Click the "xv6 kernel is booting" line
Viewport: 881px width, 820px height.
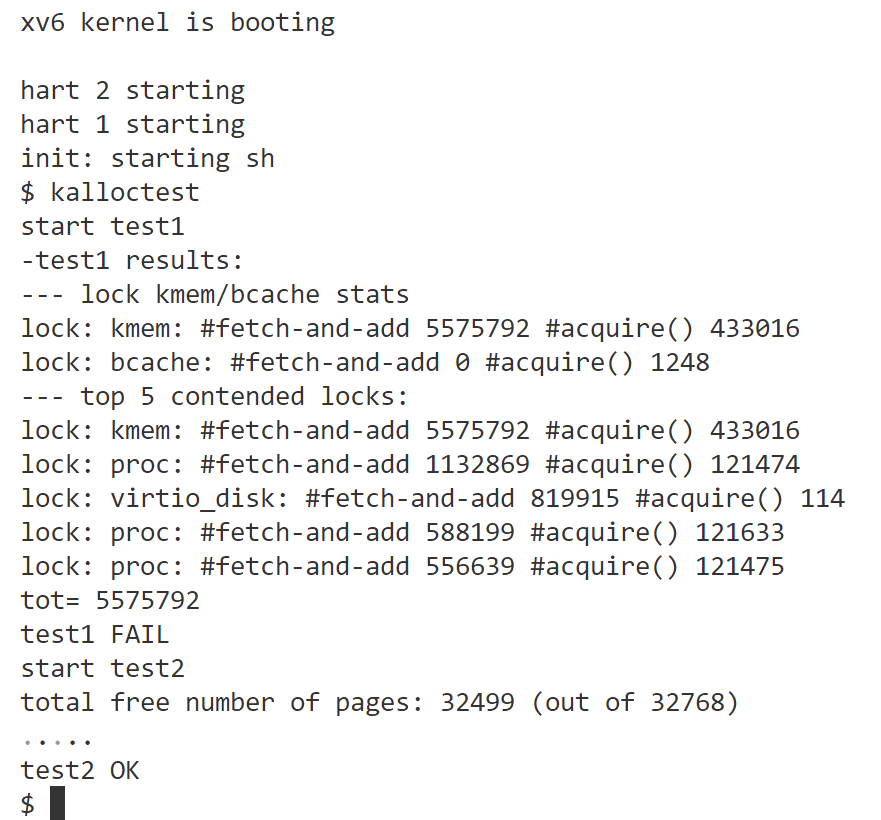coord(177,22)
